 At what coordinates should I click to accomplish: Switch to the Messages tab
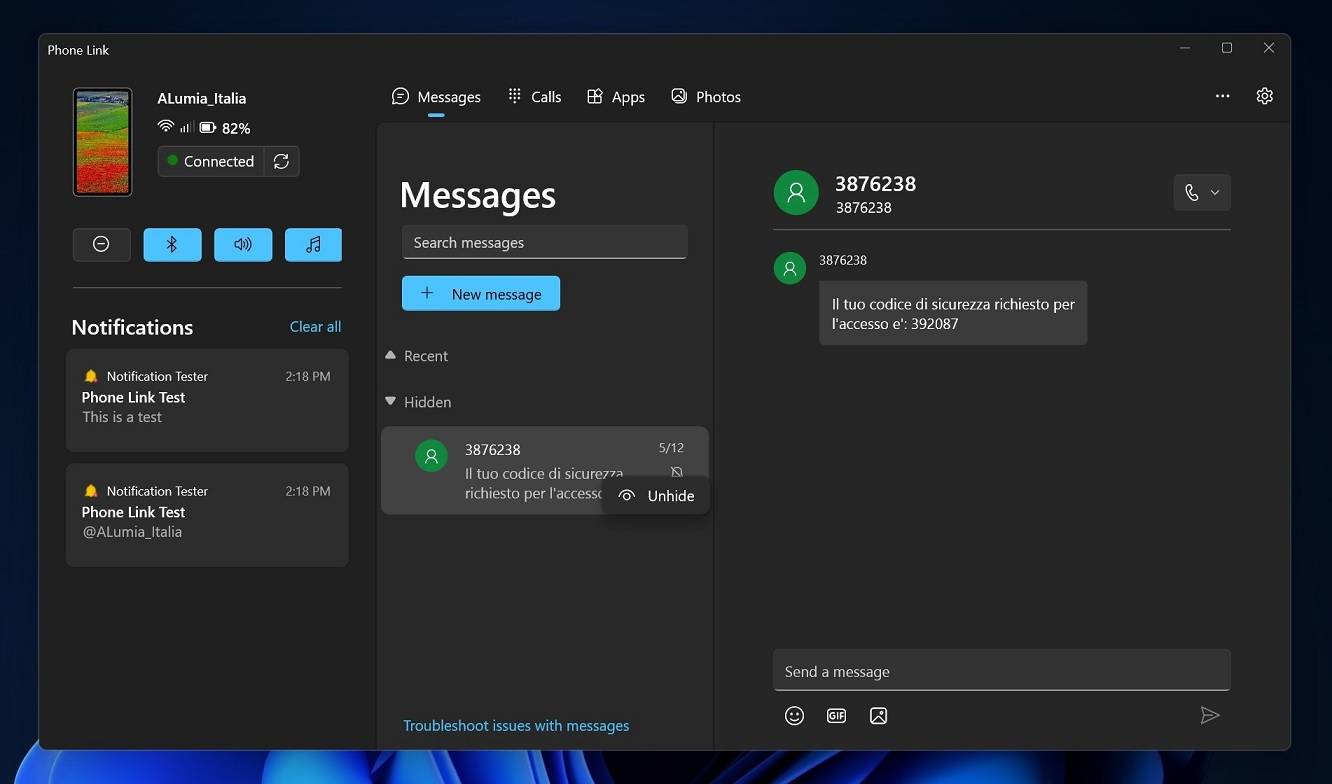(x=437, y=96)
